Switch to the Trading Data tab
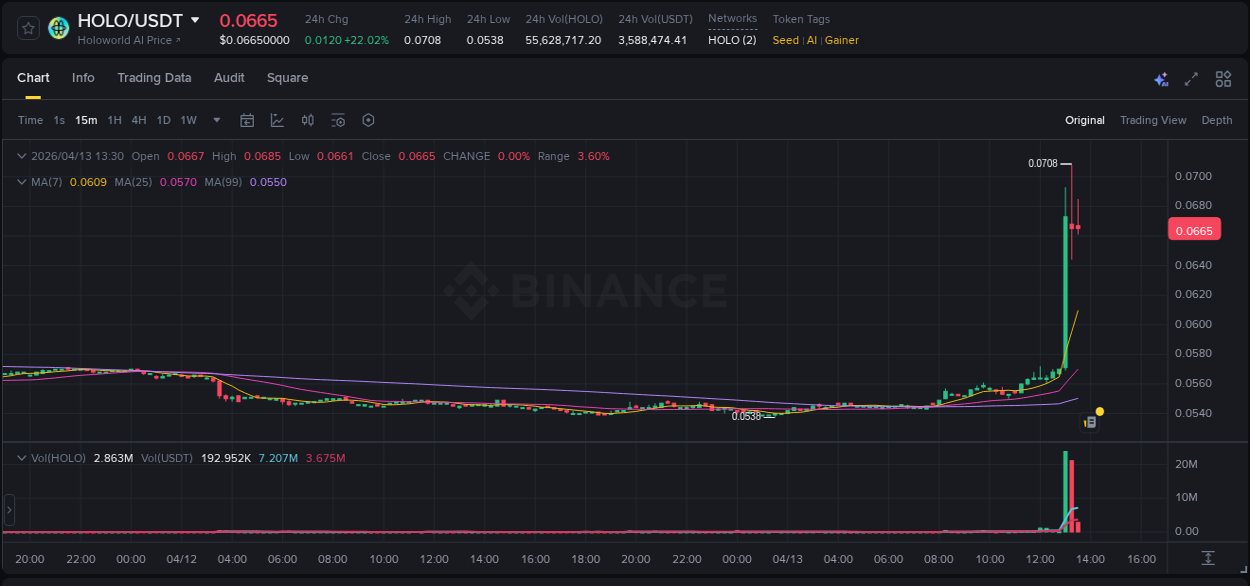Viewport: 1250px width, 586px height. point(154,78)
